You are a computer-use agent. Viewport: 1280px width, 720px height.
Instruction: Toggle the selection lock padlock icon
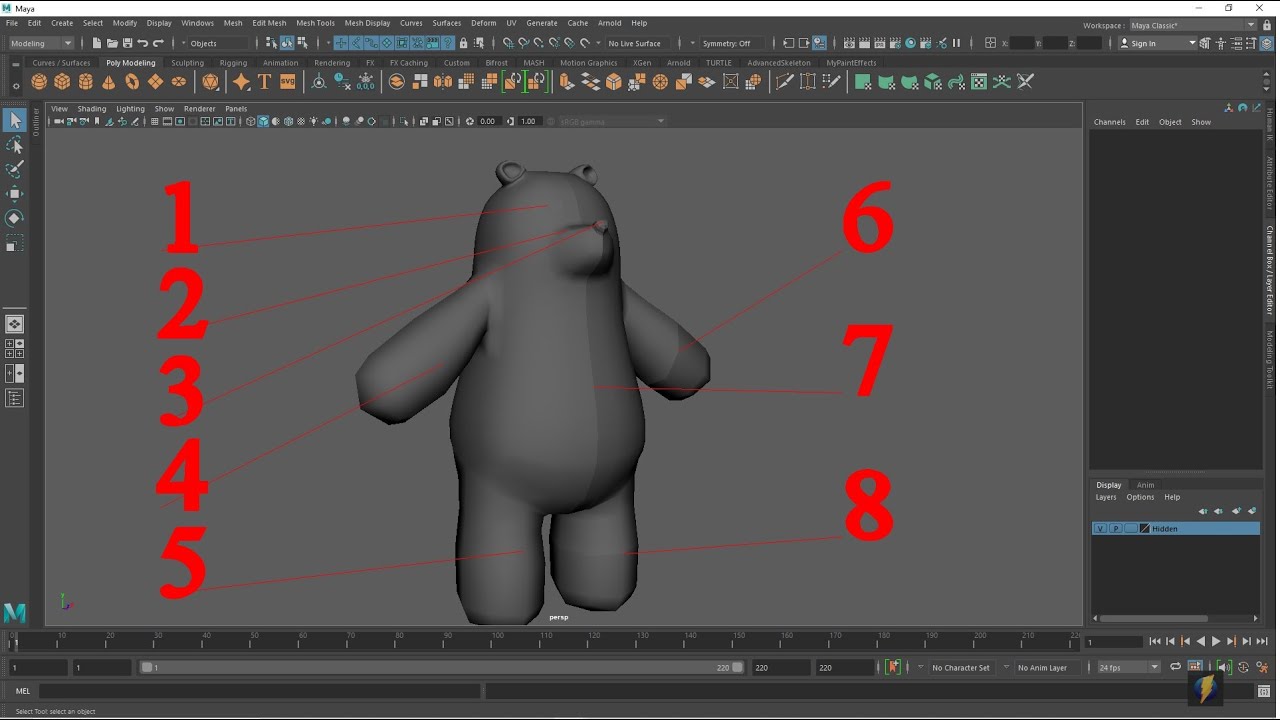tap(463, 43)
